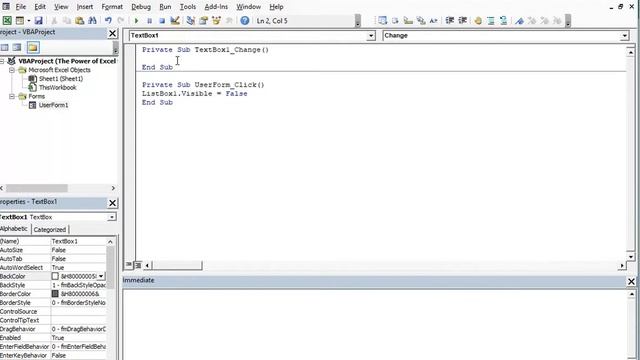Viewport: 640px width, 360px height.
Task: Click the Complete Word icon
Action: tap(433, 20)
